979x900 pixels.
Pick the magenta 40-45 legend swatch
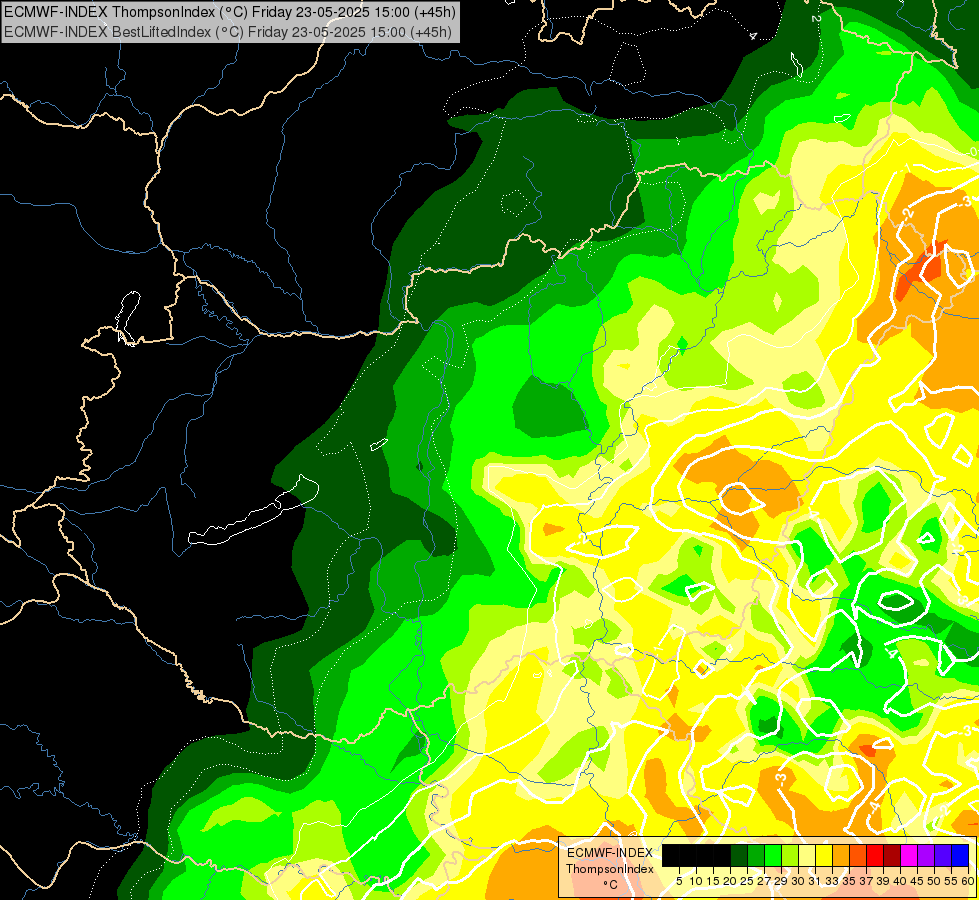coord(909,856)
